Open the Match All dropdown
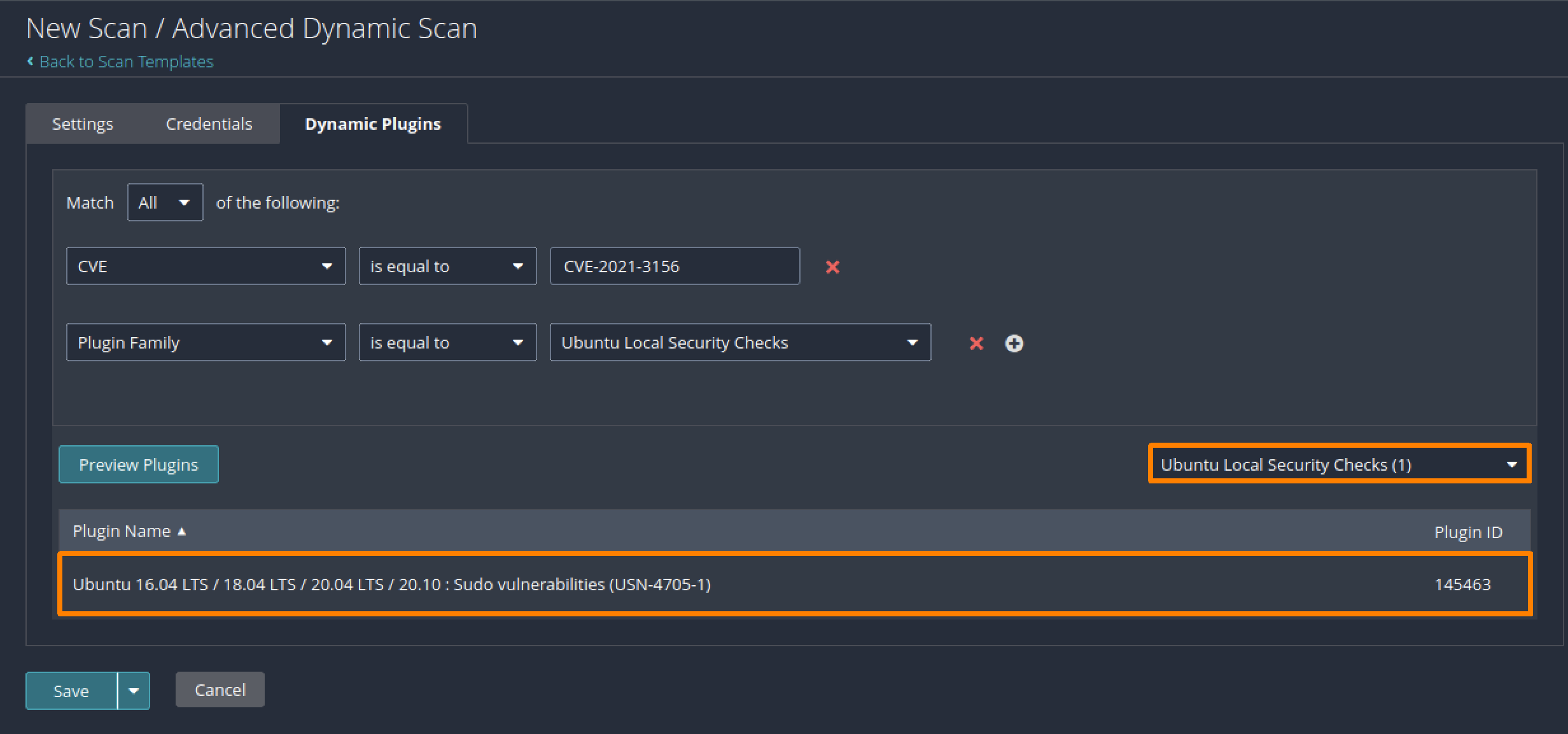Screen dimensions: 1568x734 click(165, 203)
